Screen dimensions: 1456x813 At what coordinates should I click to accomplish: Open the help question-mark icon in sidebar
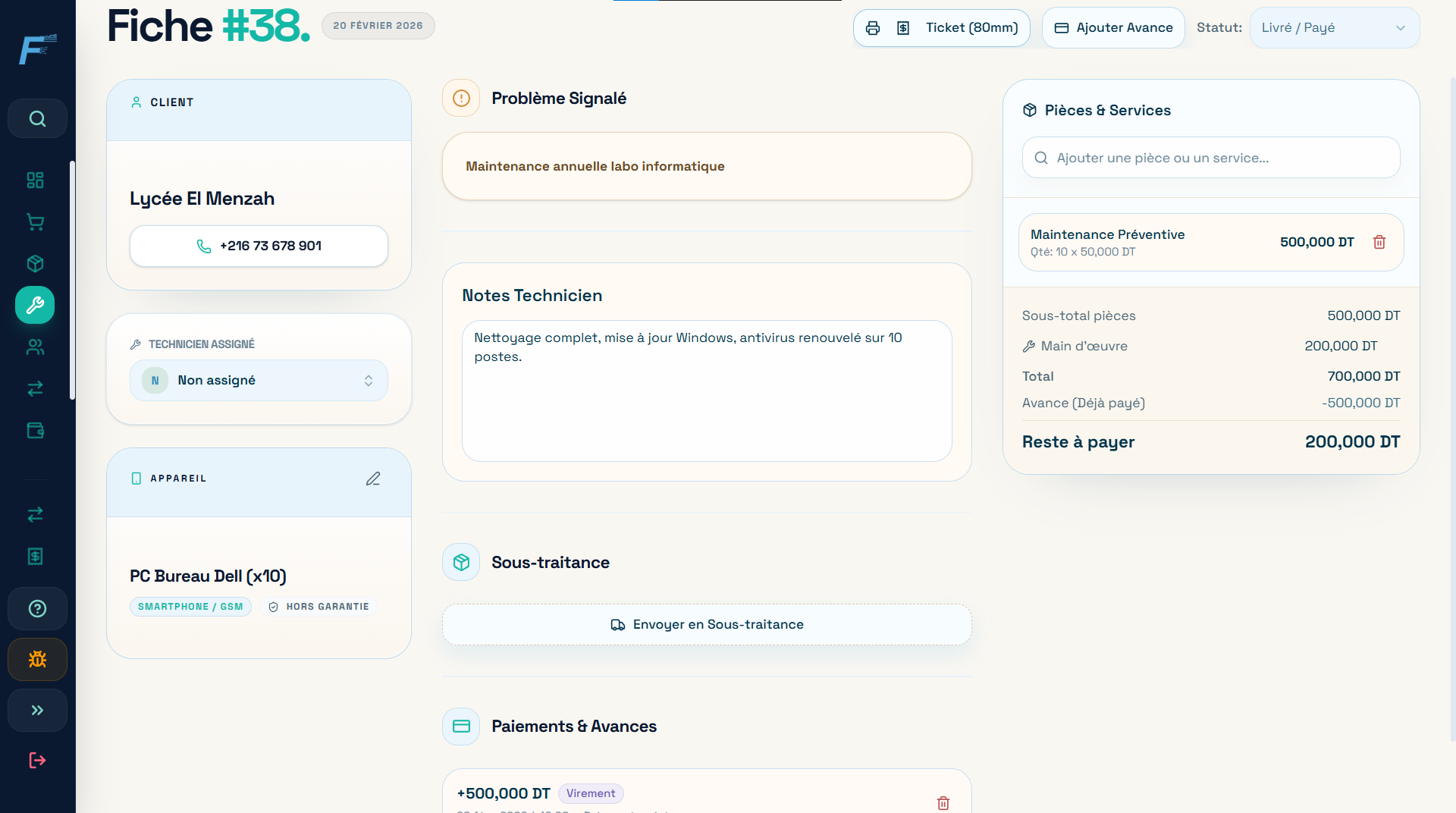tap(36, 608)
